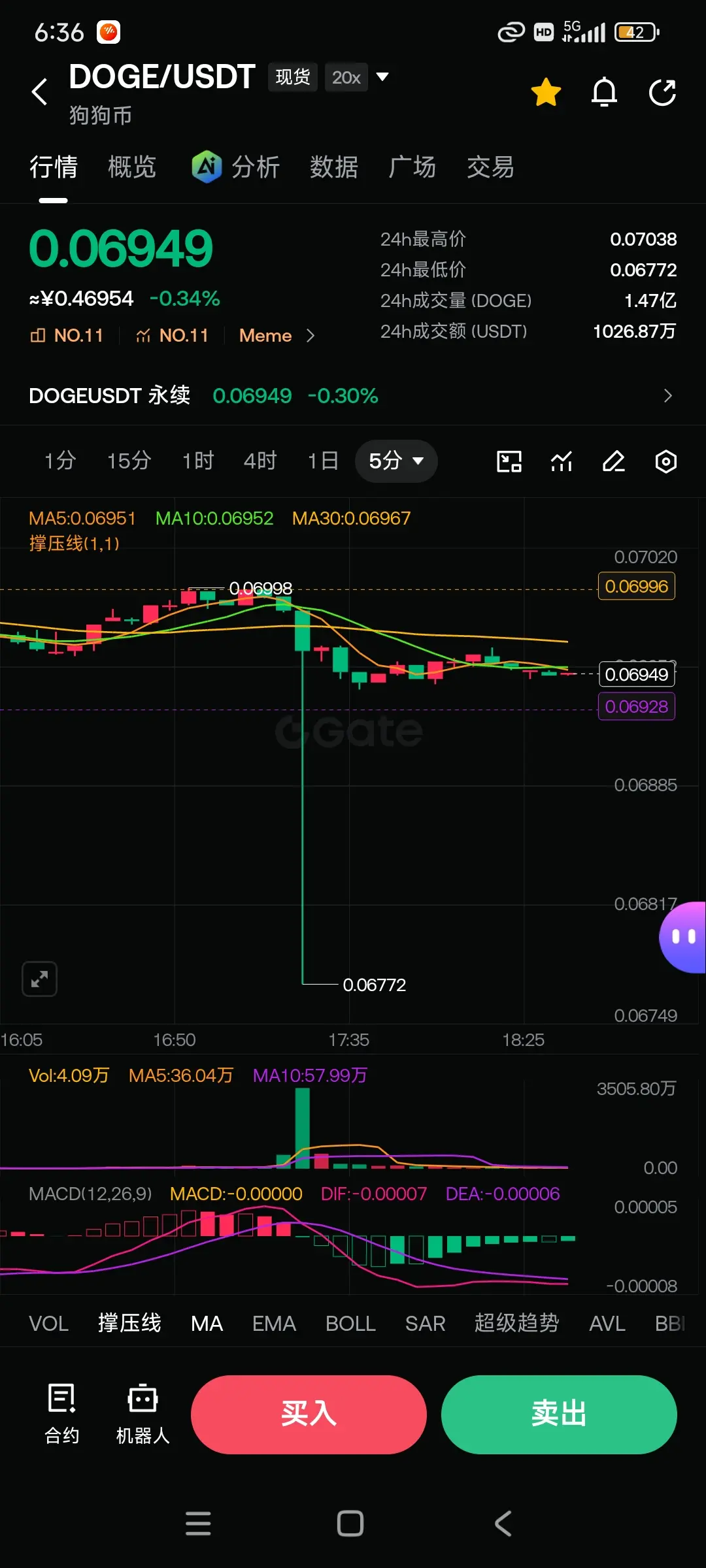Select the BOLL indicator
The height and width of the screenshot is (1568, 706).
(350, 1324)
